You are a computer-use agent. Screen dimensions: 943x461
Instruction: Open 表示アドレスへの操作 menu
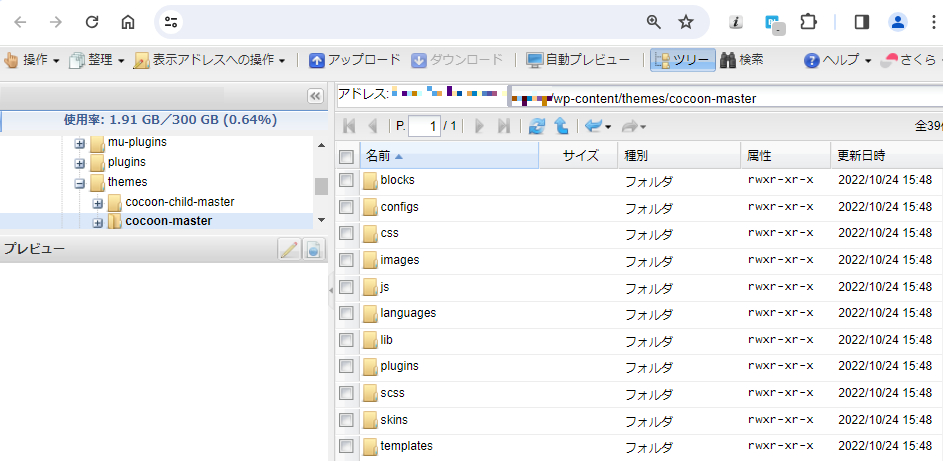point(210,60)
